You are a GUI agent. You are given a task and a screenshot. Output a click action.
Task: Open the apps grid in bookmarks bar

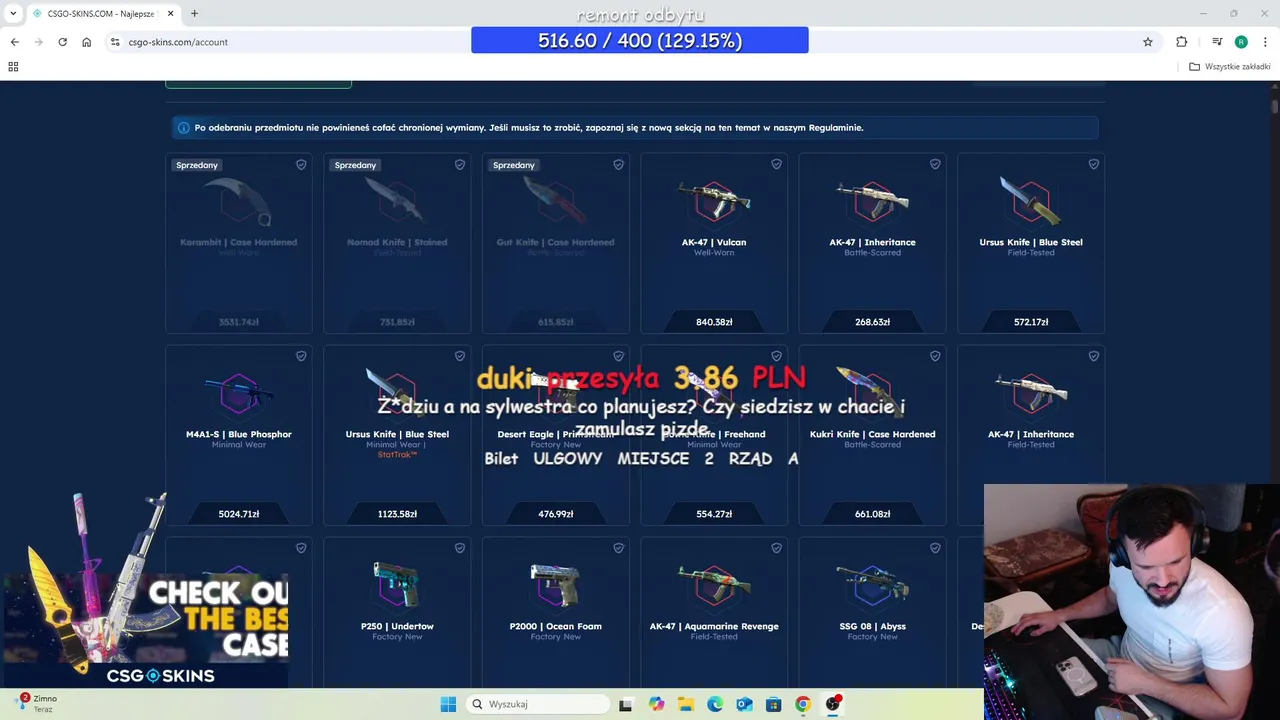tap(13, 67)
